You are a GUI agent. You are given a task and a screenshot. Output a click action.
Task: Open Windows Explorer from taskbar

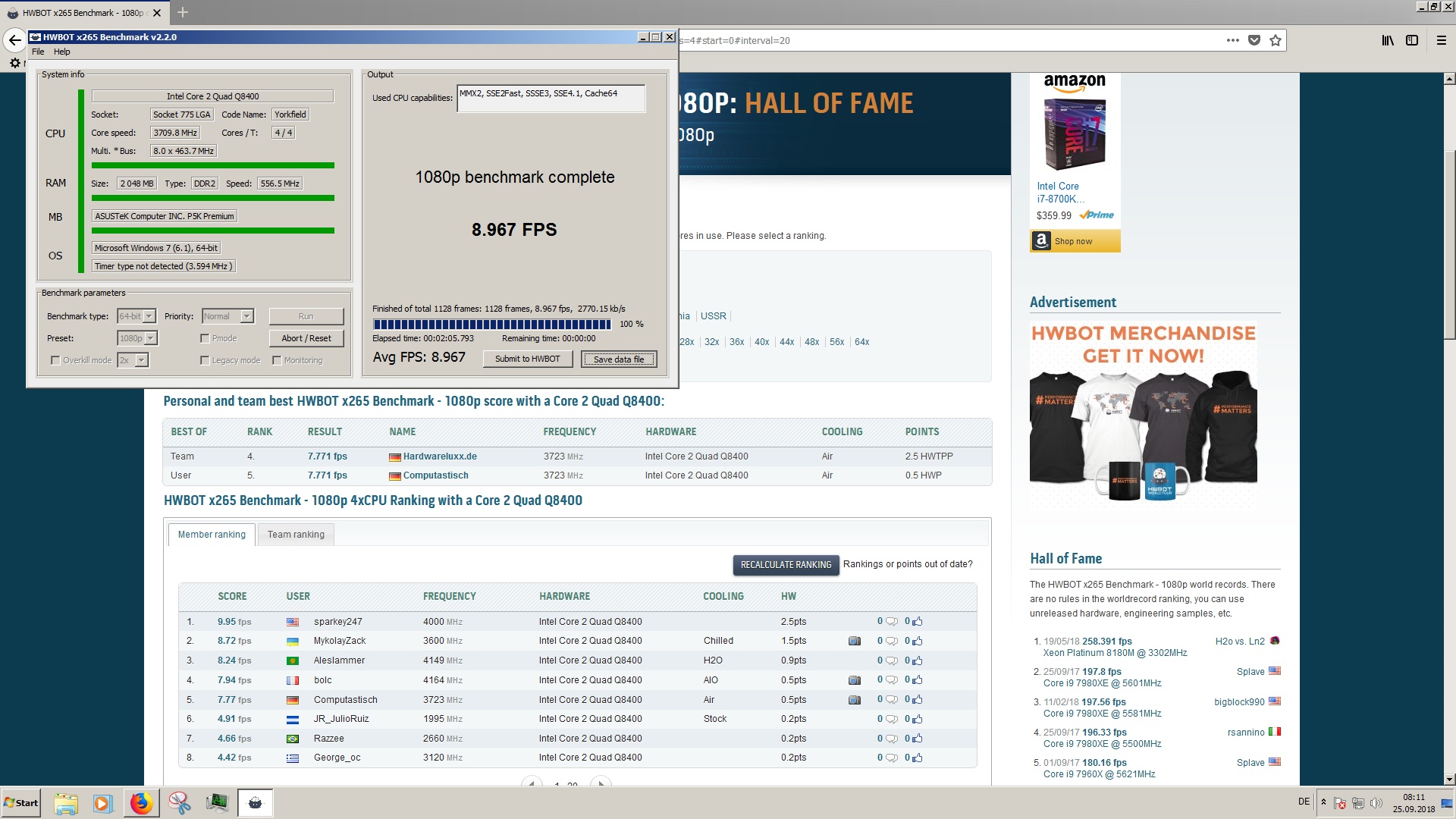(66, 803)
